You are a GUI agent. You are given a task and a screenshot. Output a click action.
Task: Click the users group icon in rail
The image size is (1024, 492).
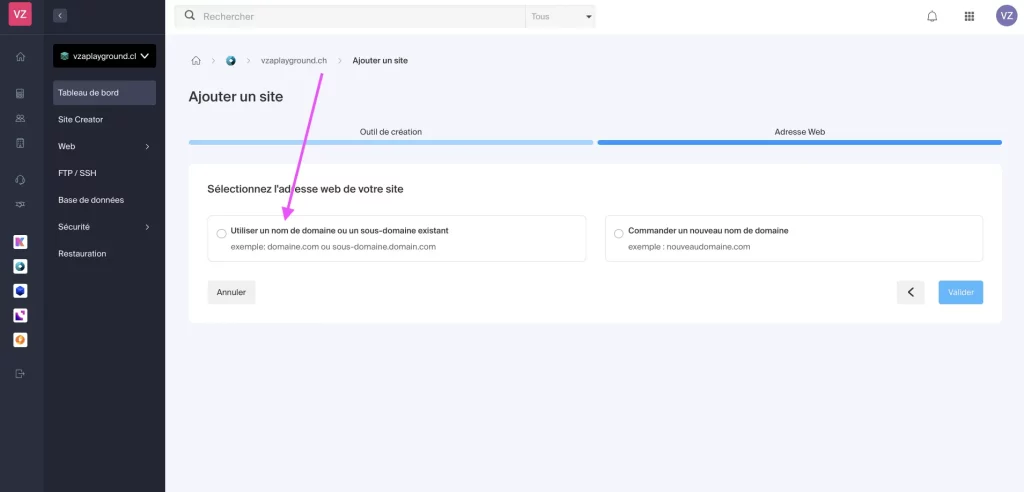[20, 118]
